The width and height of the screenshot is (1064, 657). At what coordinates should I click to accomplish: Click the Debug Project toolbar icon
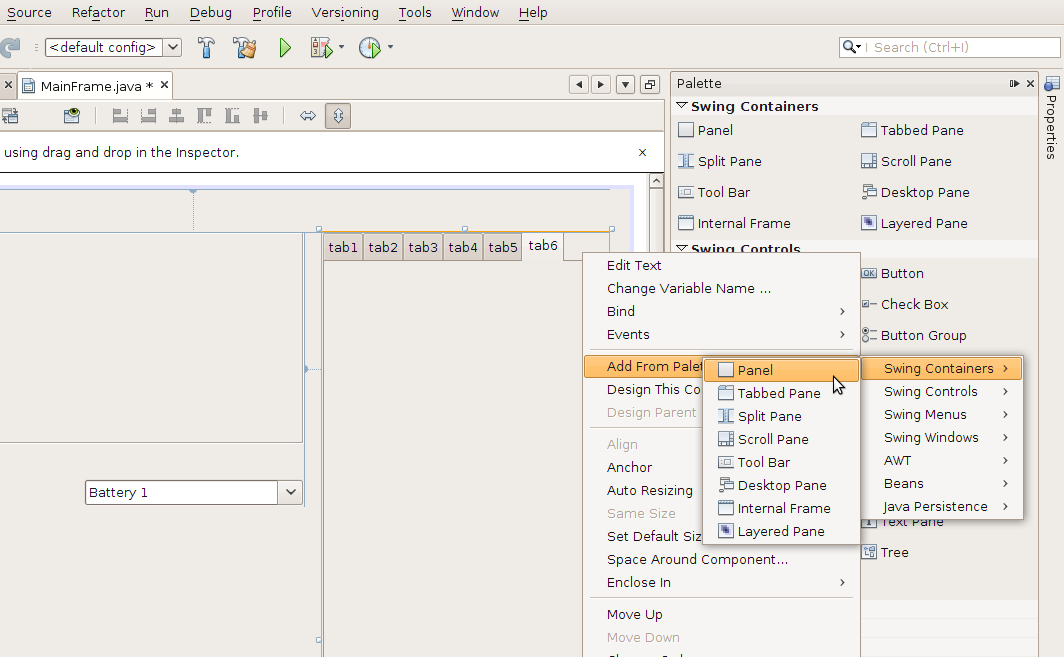click(x=322, y=48)
